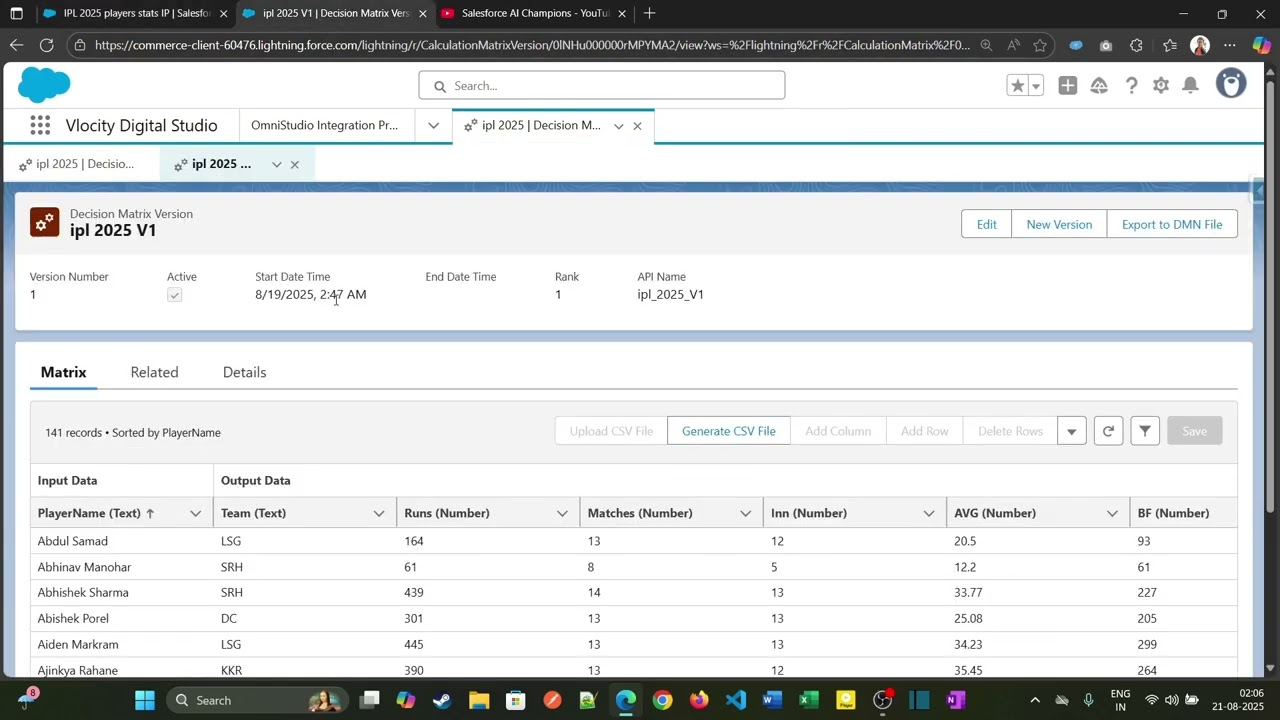
Task: Open the Salesforce App Launcher grid
Action: [x=40, y=125]
